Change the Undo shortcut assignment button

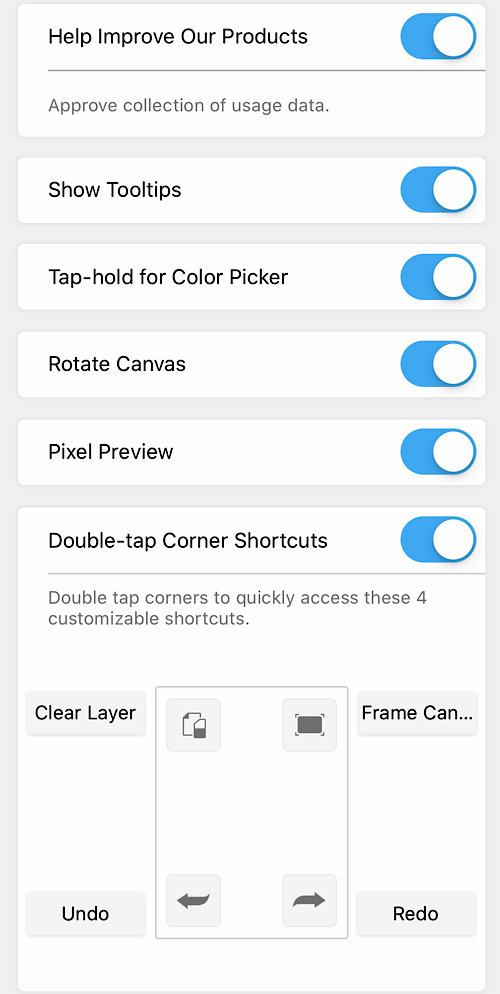[x=86, y=913]
